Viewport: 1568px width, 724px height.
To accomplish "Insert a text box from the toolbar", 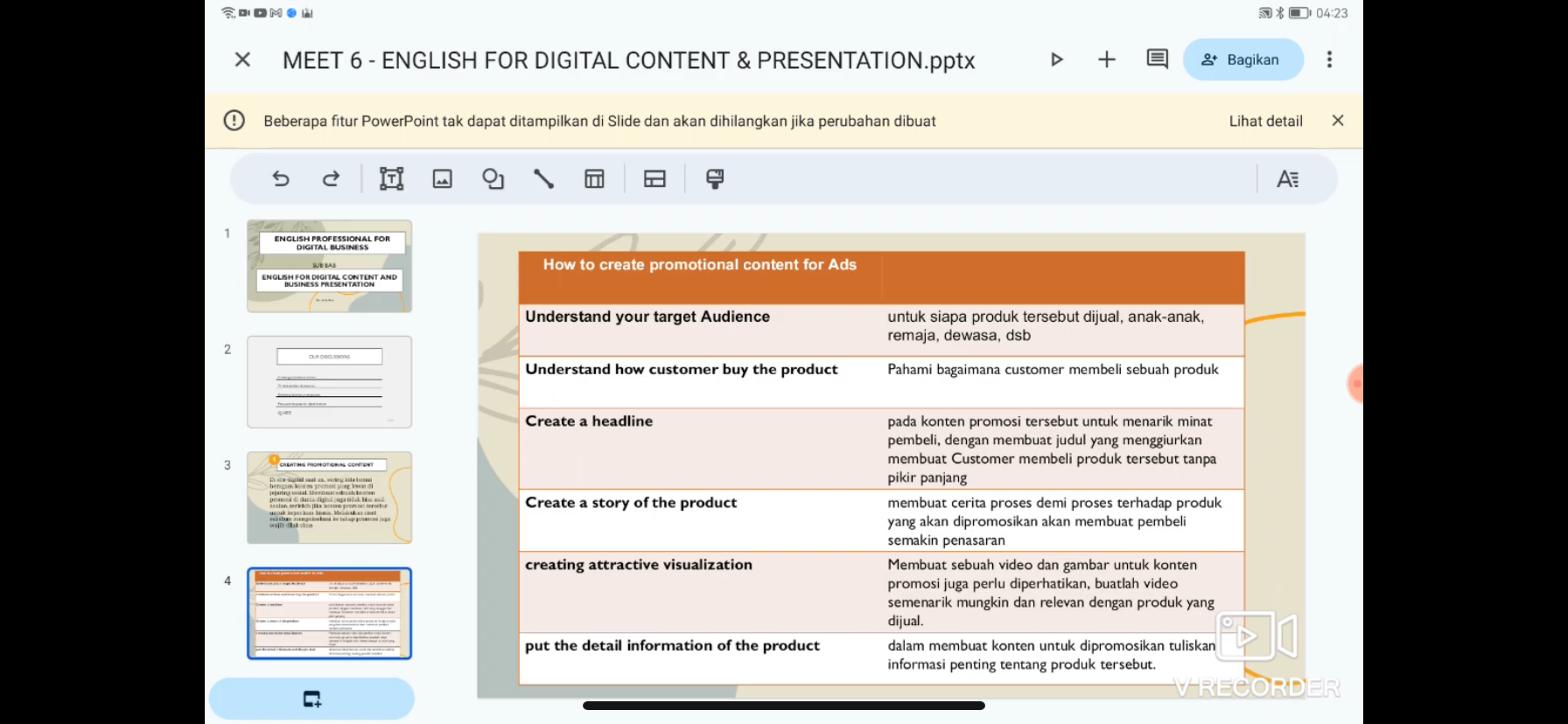I will [x=391, y=179].
